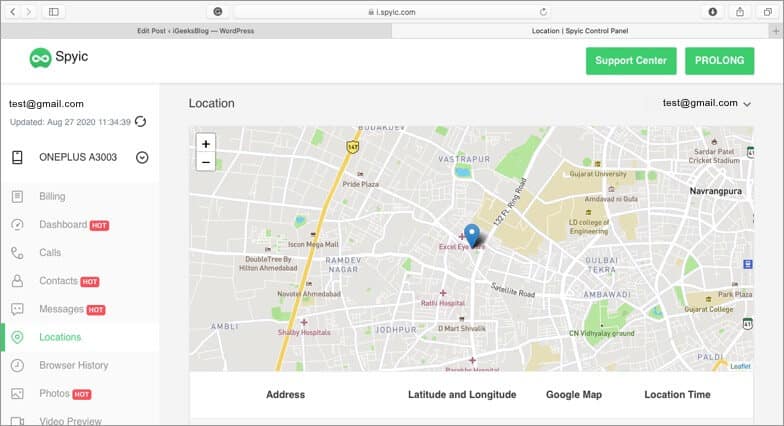Go forward with the browser forward arrow
The image size is (784, 426).
29,12
